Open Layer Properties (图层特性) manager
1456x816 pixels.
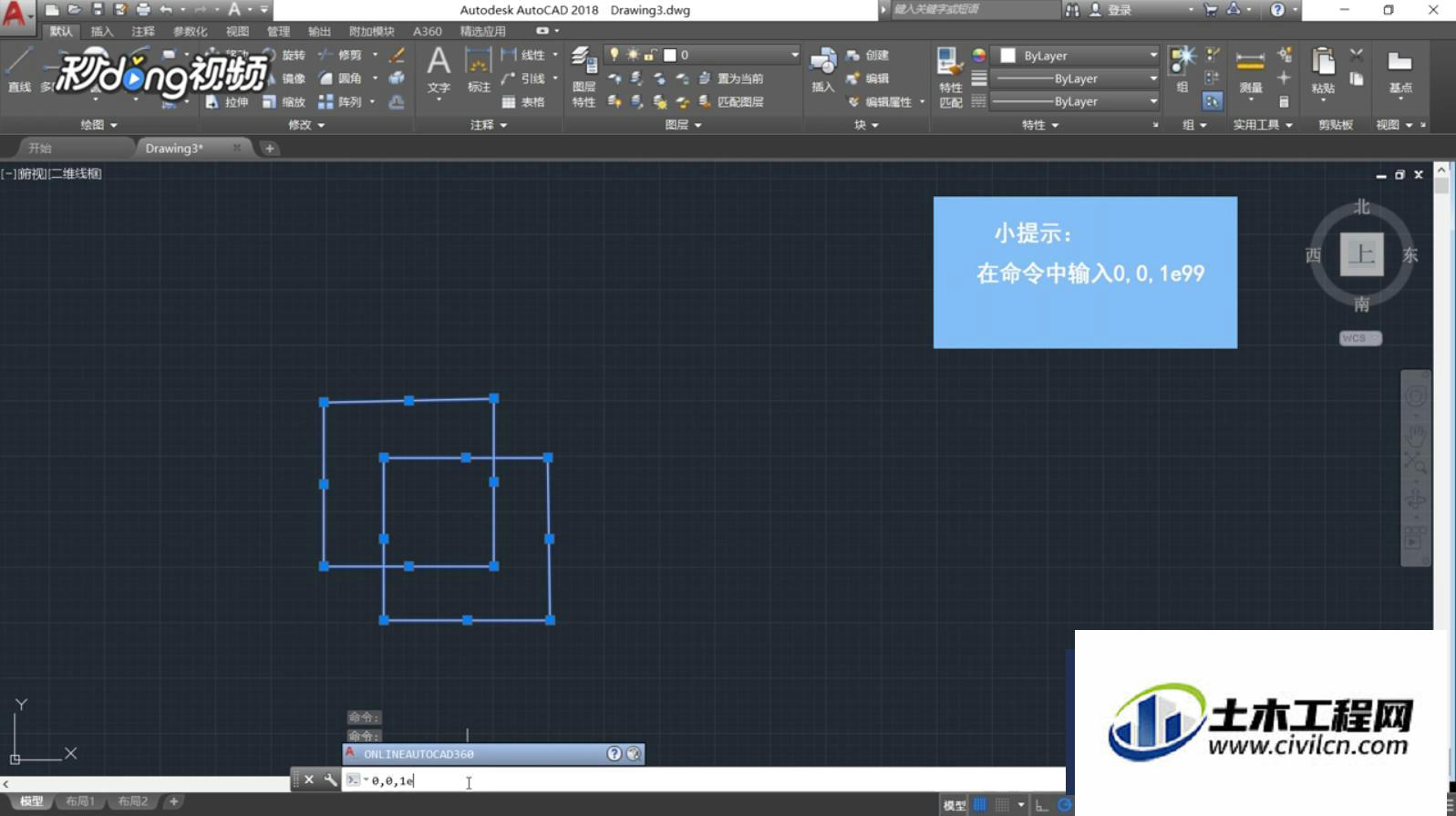[583, 77]
